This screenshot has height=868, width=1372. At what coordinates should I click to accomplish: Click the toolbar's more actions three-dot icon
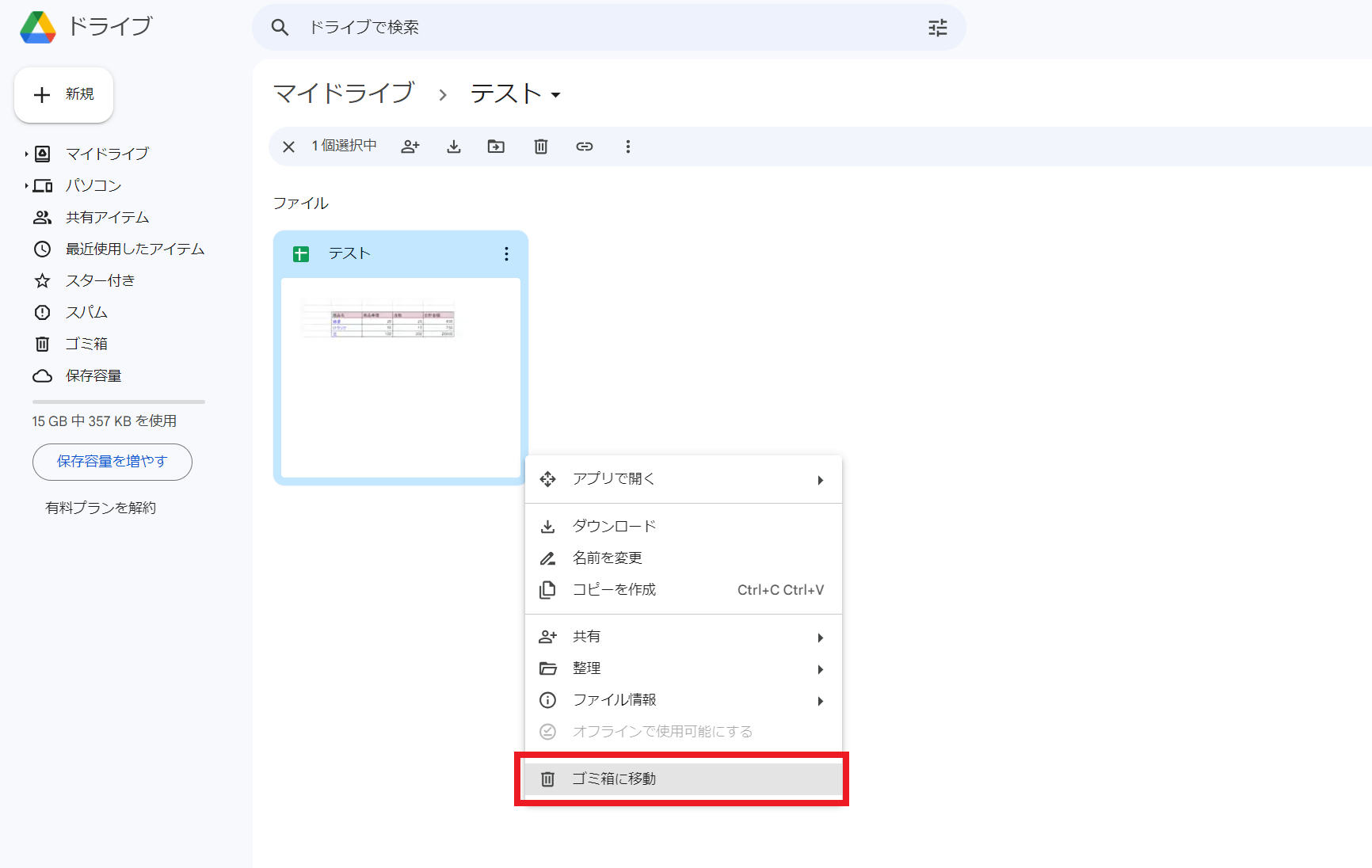pos(628,147)
